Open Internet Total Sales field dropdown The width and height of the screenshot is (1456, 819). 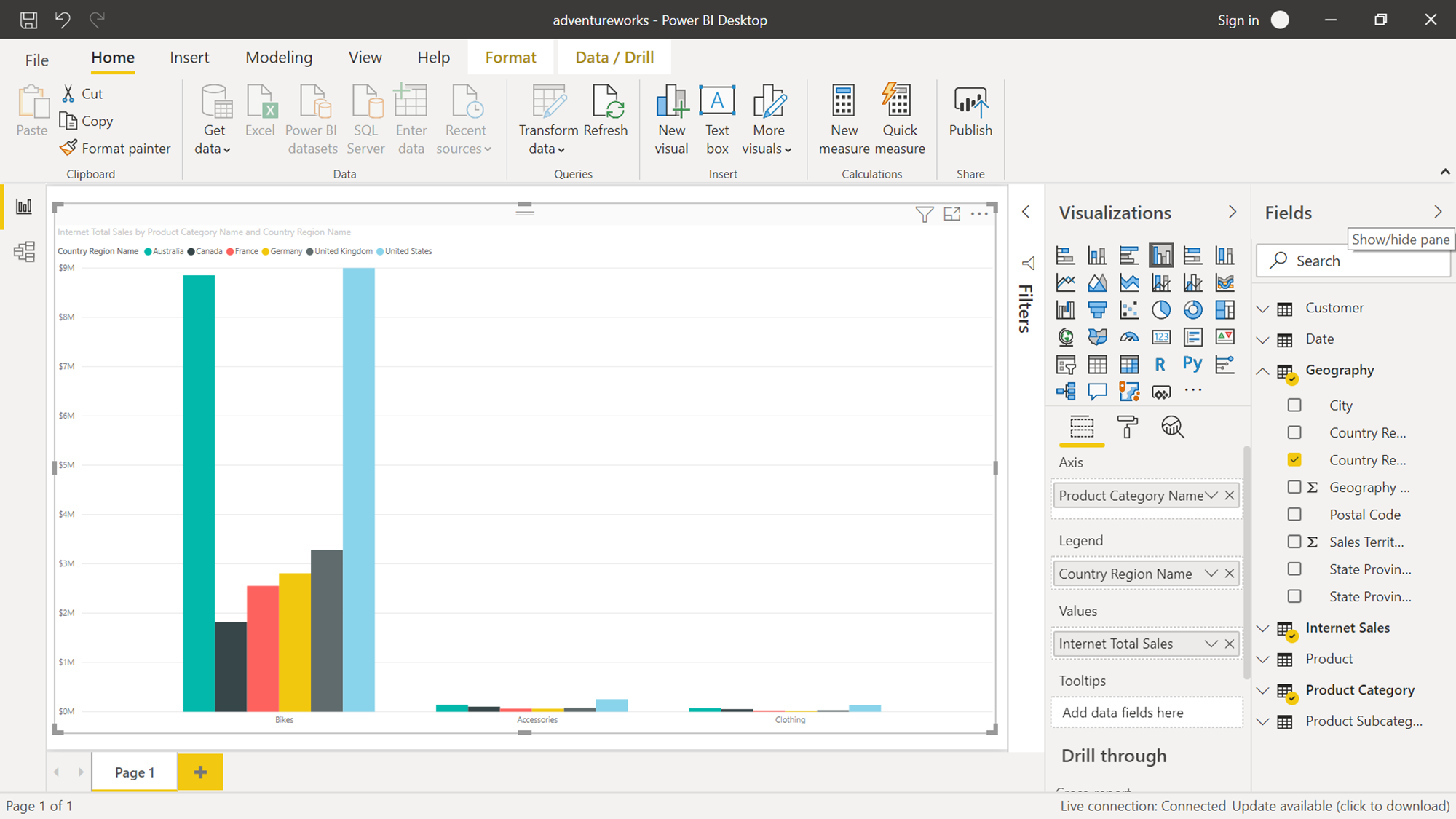1211,644
